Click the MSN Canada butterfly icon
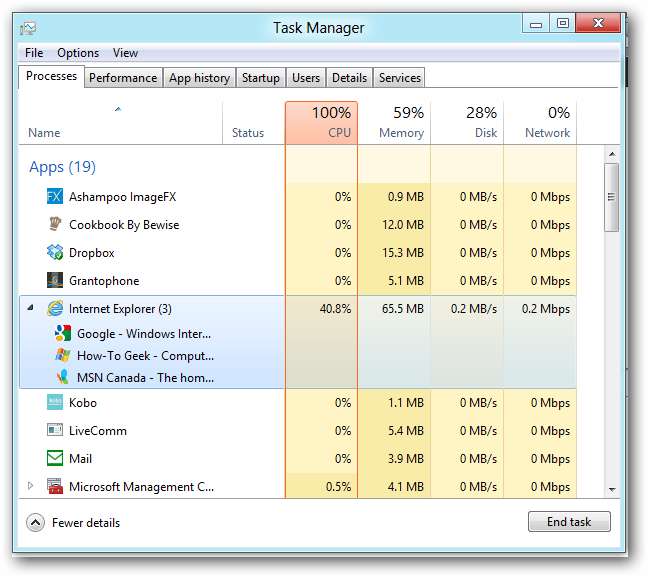The image size is (650, 577). [63, 377]
